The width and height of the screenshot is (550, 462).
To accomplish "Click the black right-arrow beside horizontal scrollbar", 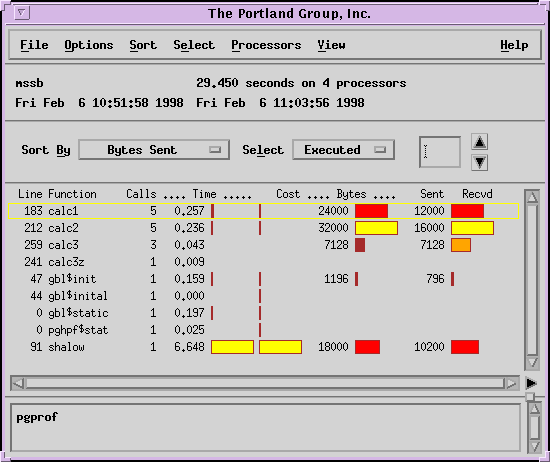I will pos(531,383).
